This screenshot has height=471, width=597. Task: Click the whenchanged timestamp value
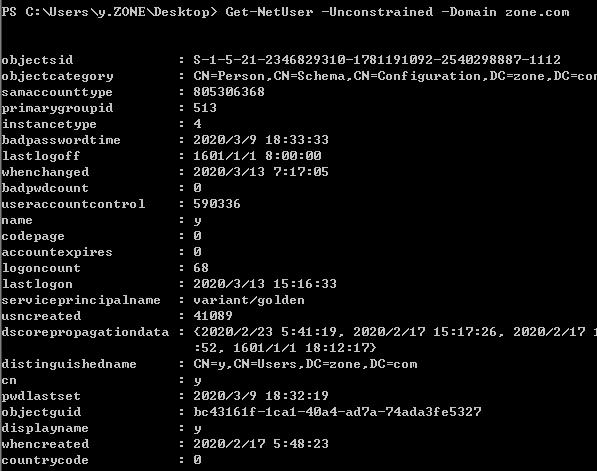click(261, 172)
